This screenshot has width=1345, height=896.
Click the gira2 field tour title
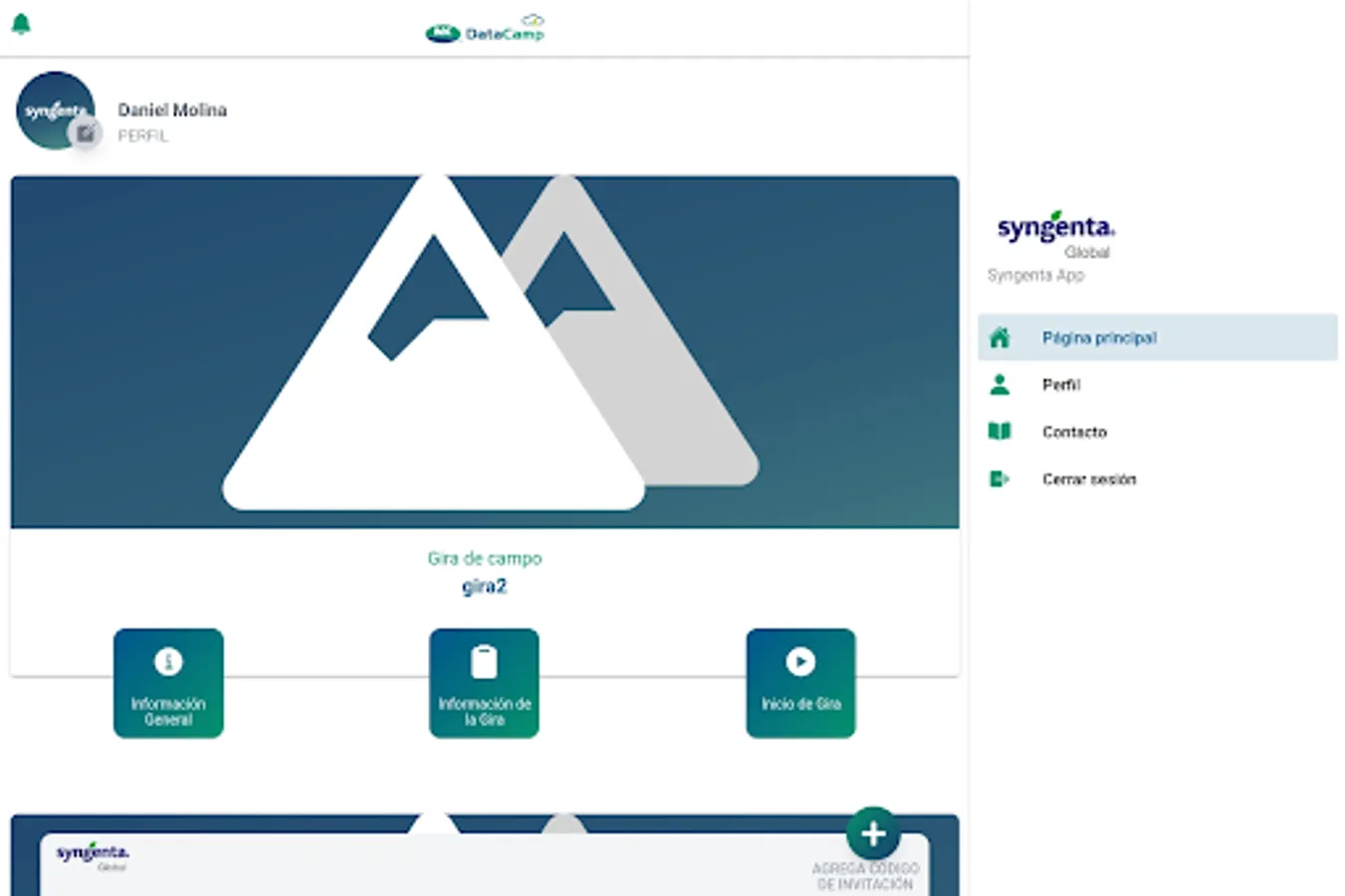[484, 585]
